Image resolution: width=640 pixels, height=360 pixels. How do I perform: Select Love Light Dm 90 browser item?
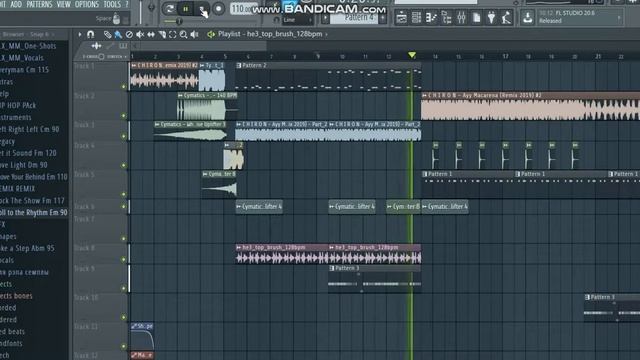24,165
